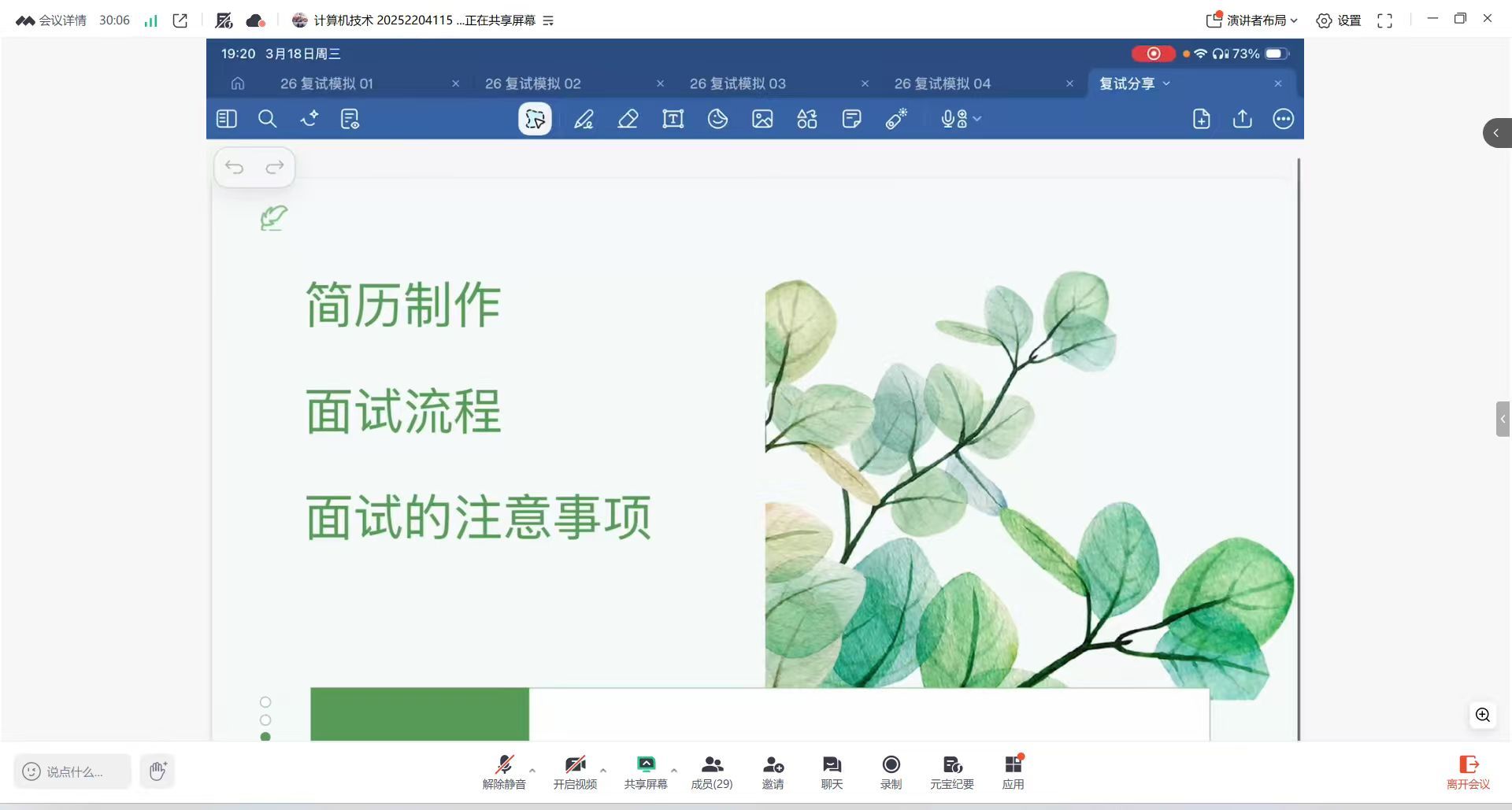Open the 成员(29) members list

coord(712,771)
